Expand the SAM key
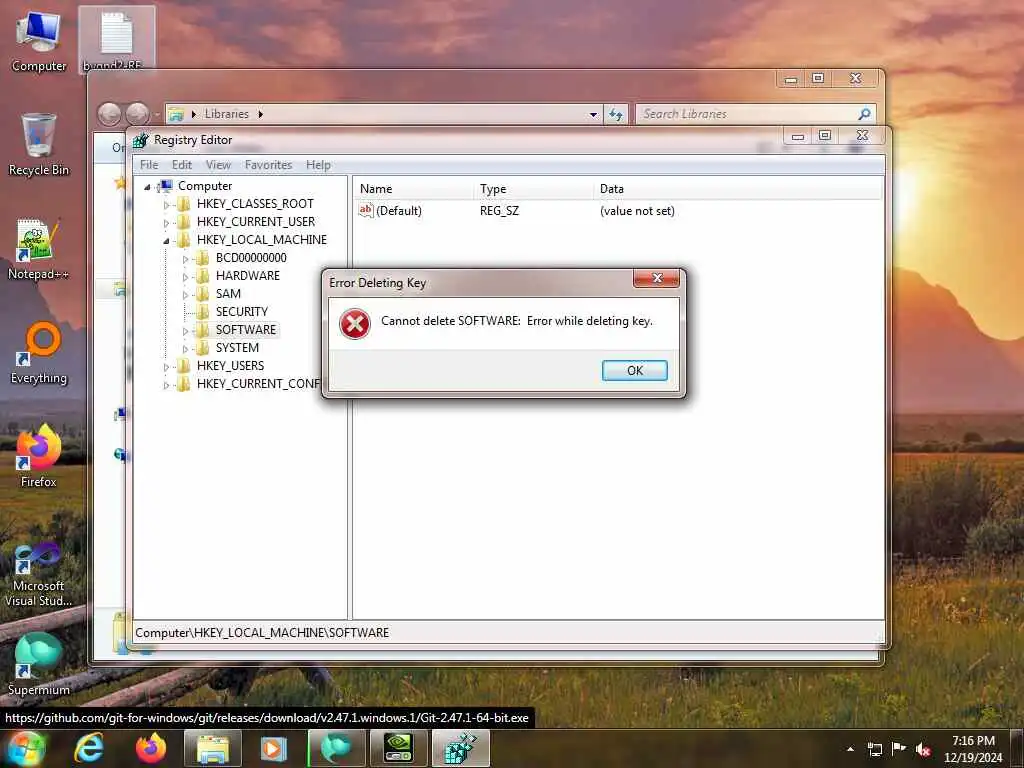The height and width of the screenshot is (768, 1024). coord(185,295)
